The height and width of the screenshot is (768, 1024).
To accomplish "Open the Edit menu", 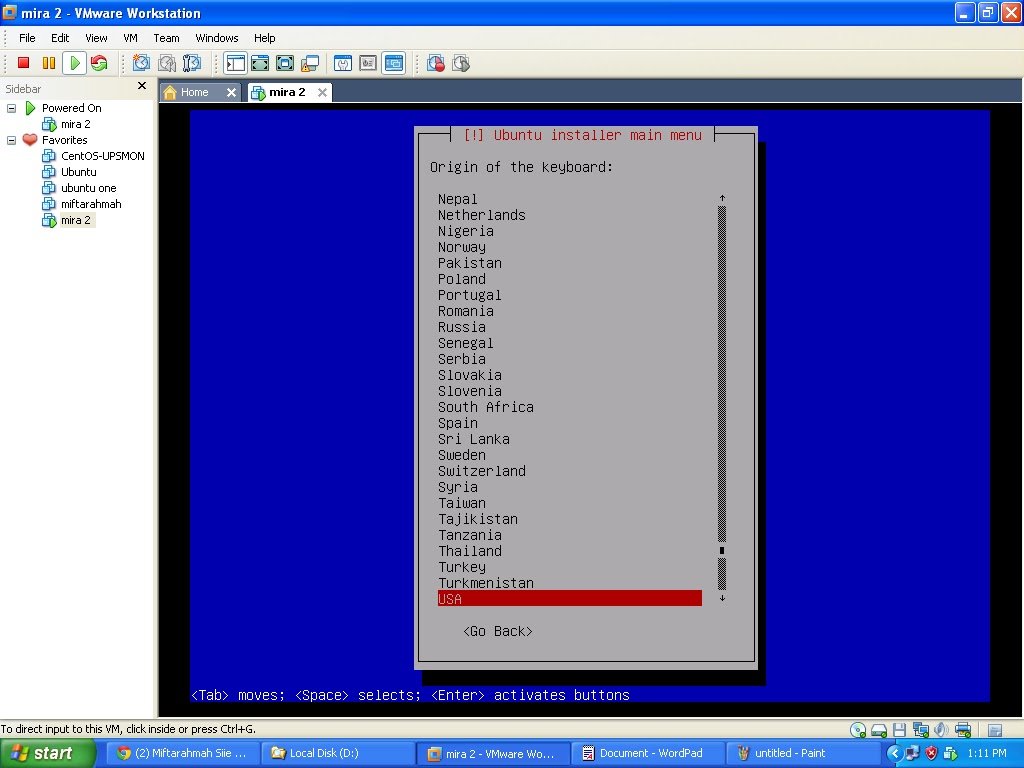I will [60, 38].
